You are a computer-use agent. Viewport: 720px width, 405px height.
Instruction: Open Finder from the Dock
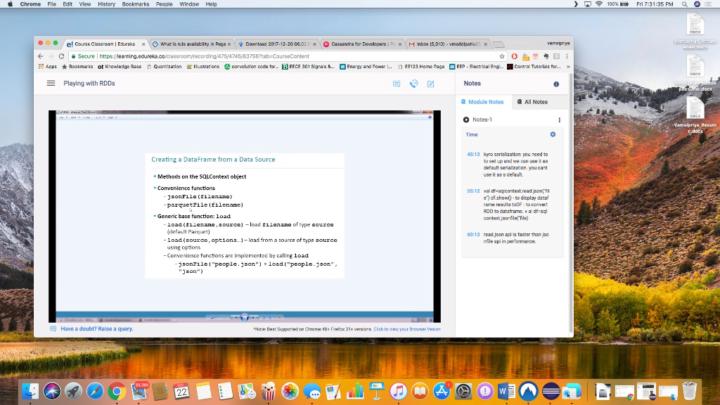[x=30, y=390]
